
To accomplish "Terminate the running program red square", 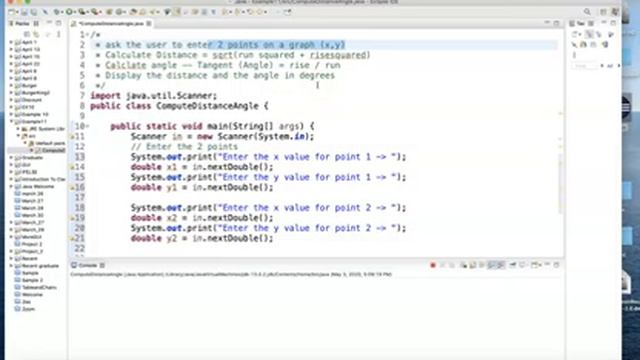I will [433, 265].
